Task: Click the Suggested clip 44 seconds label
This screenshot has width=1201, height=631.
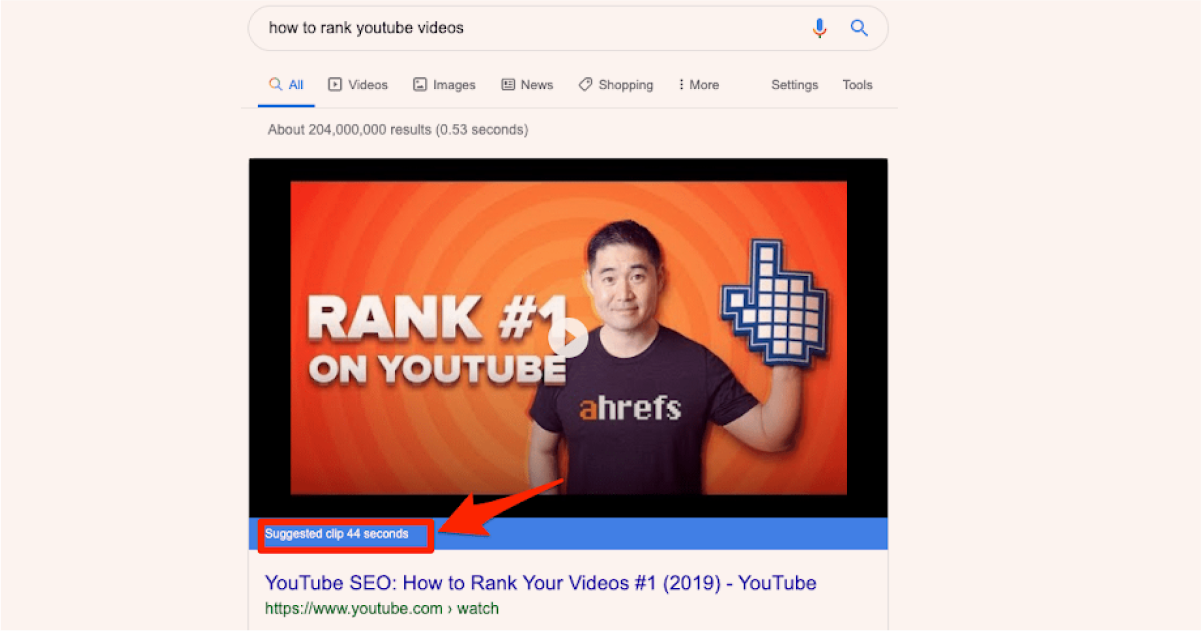Action: [337, 534]
